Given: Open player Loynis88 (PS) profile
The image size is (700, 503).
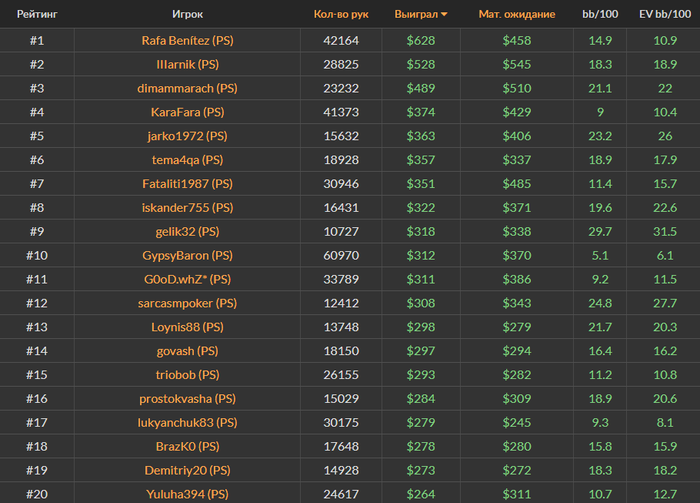Looking at the screenshot, I should point(188,327).
